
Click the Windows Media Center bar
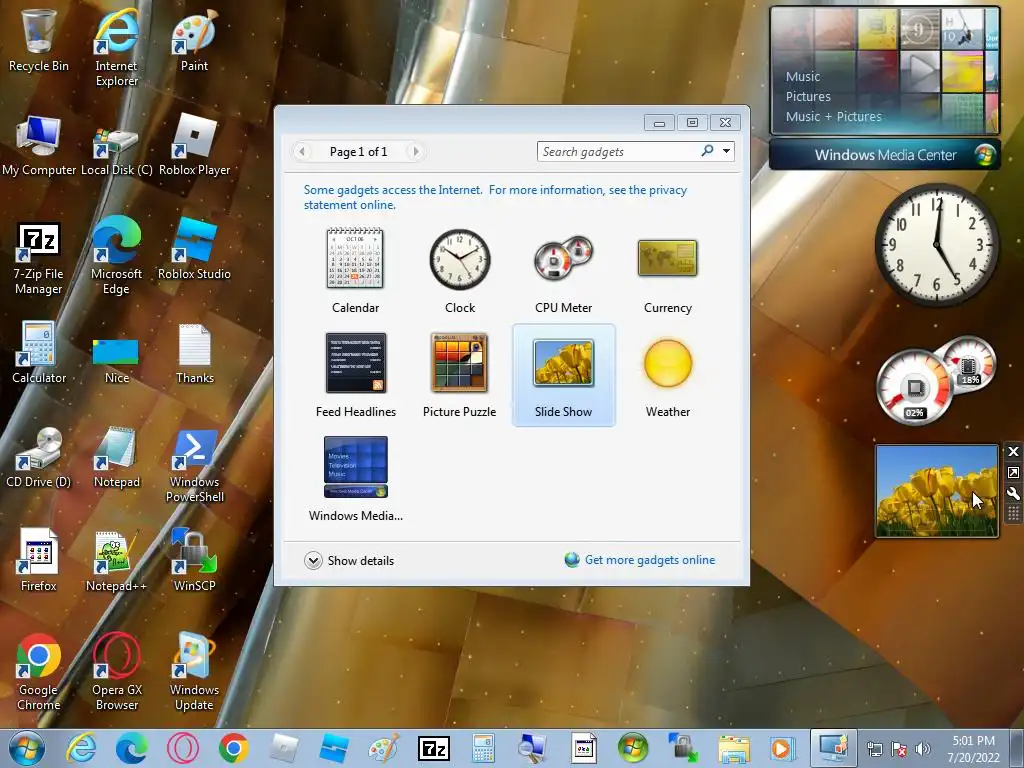point(885,155)
